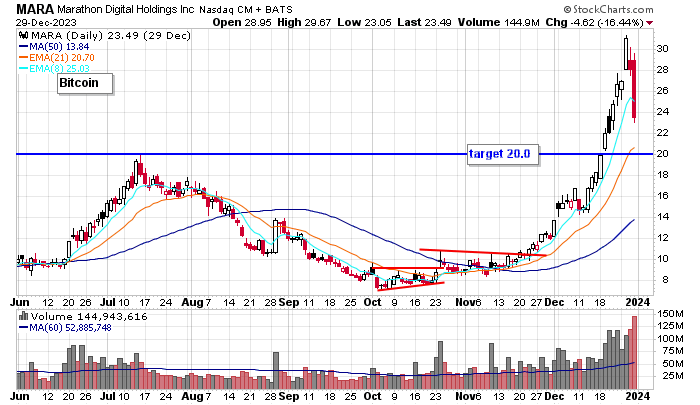Click the MARA (Daily) 23.49 legend entry
700x405 pixels.
pos(110,35)
